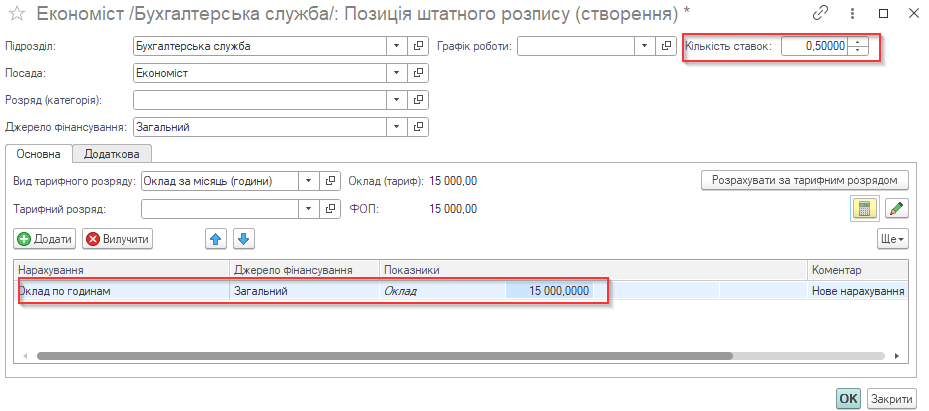Click the Кількість ставок value field
The height and width of the screenshot is (411, 929).
[x=815, y=46]
